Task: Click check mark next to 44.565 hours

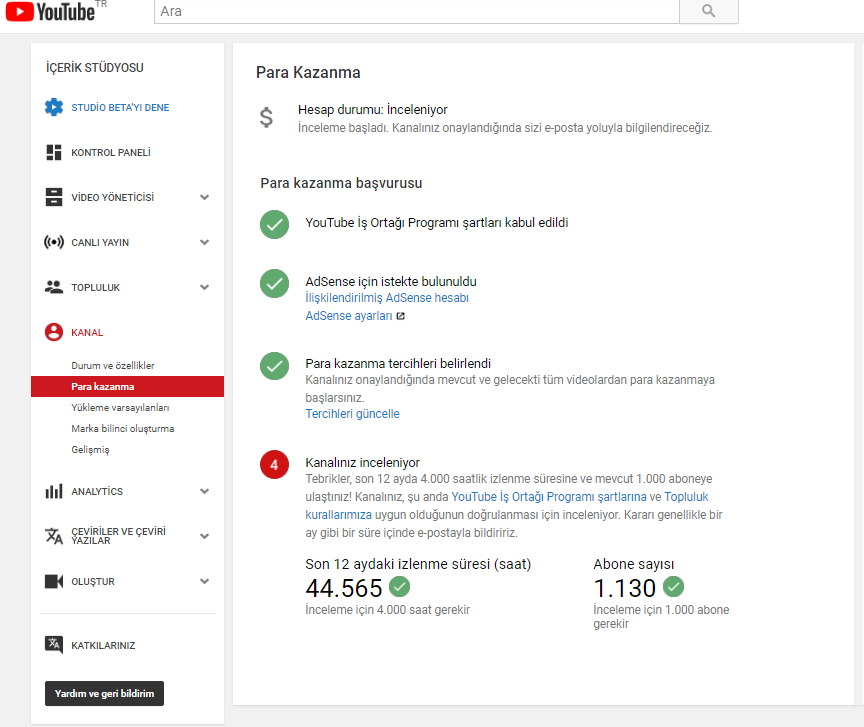Action: point(399,586)
